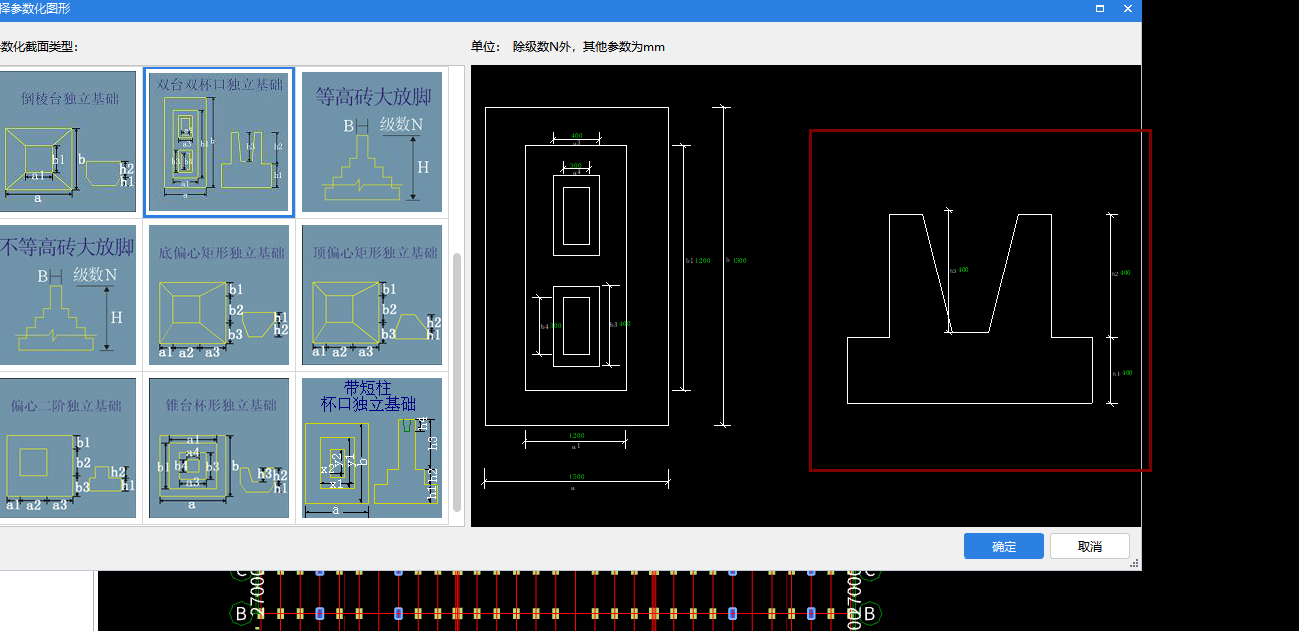Cancel the dialog with 取消
Viewport: 1299px width, 631px height.
point(1090,546)
